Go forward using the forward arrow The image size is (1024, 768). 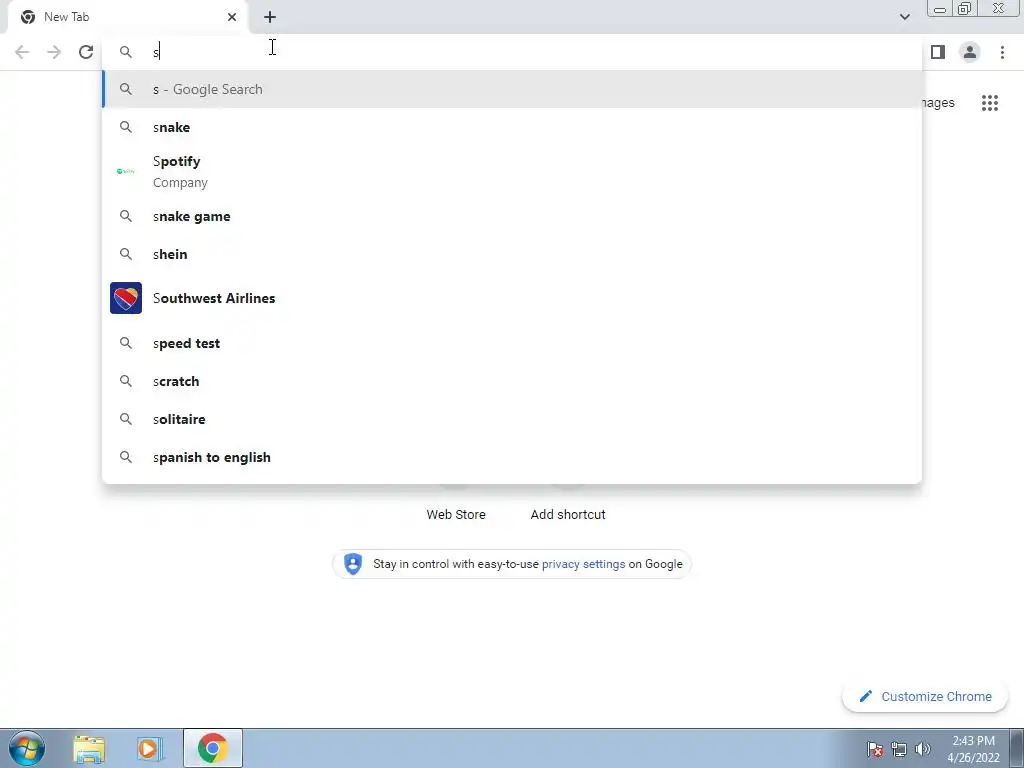click(x=54, y=52)
